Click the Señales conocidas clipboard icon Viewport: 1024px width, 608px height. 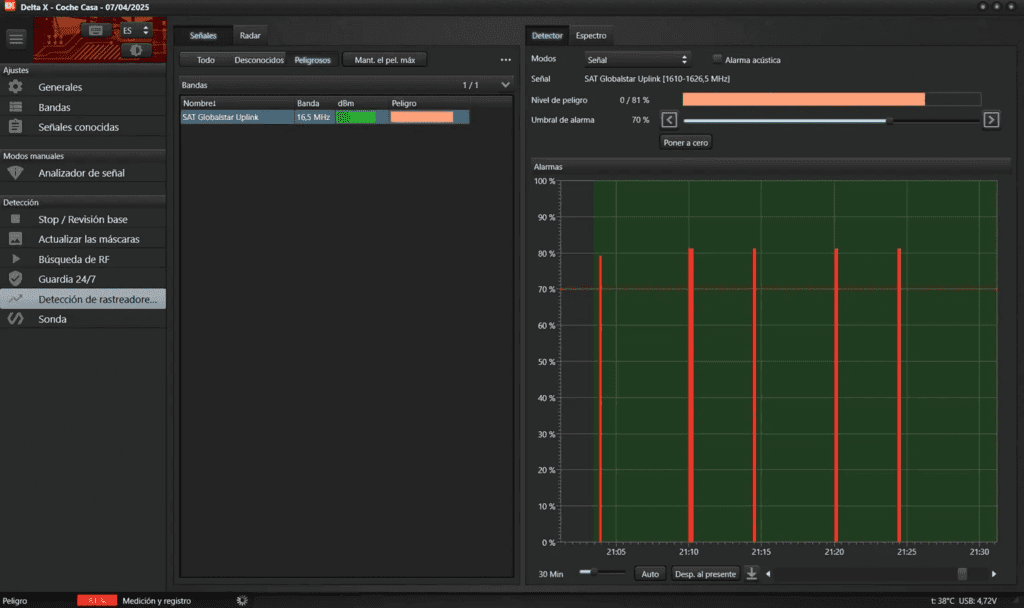(15, 127)
